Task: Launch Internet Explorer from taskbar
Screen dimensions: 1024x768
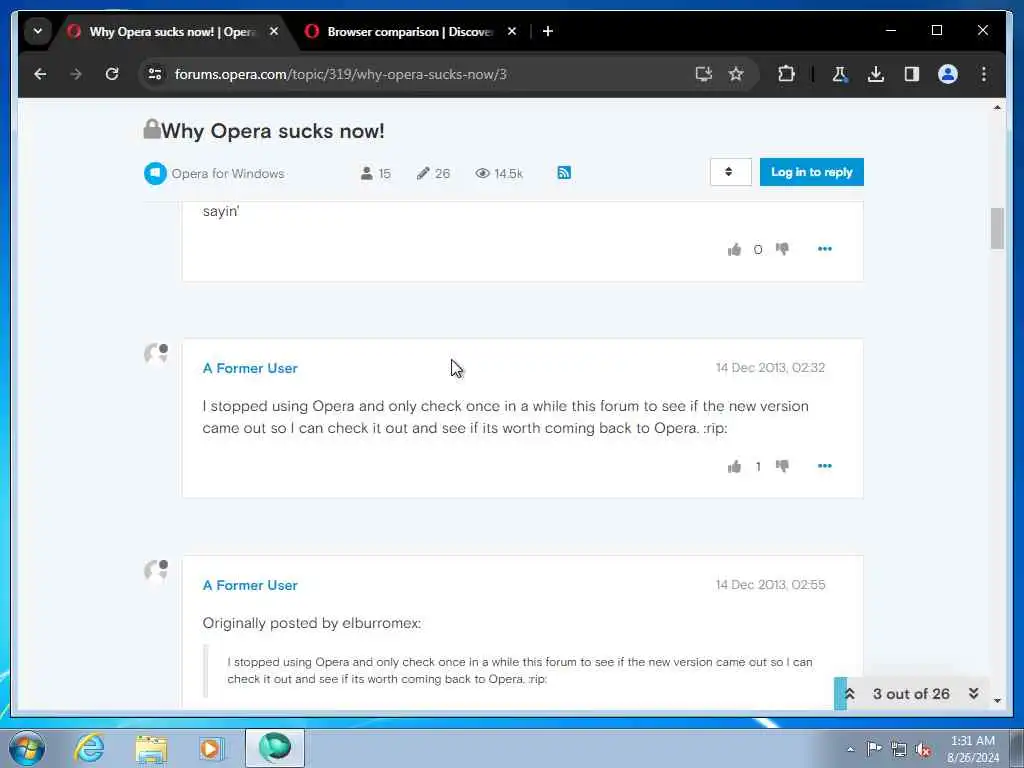Action: (x=89, y=748)
